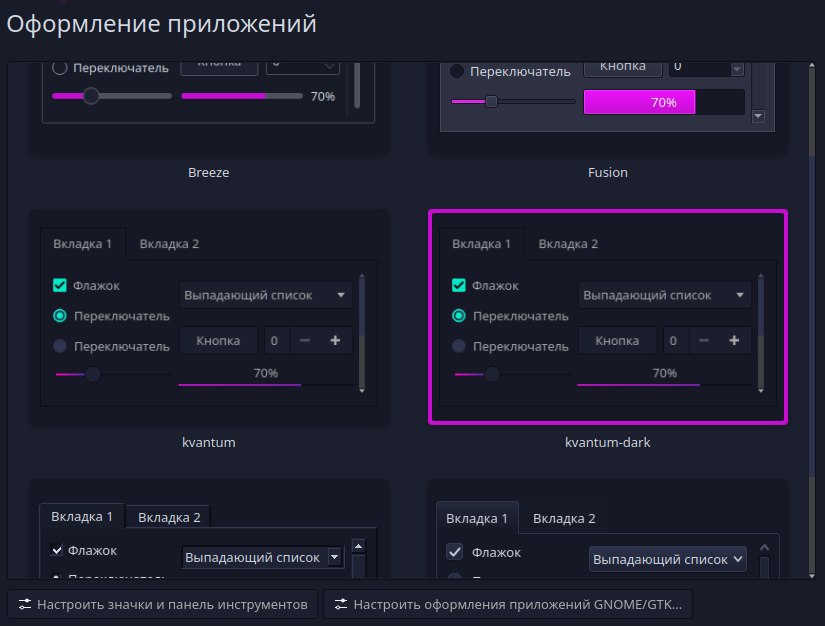
Task: Click slider handle in kvantum preview
Action: [93, 374]
